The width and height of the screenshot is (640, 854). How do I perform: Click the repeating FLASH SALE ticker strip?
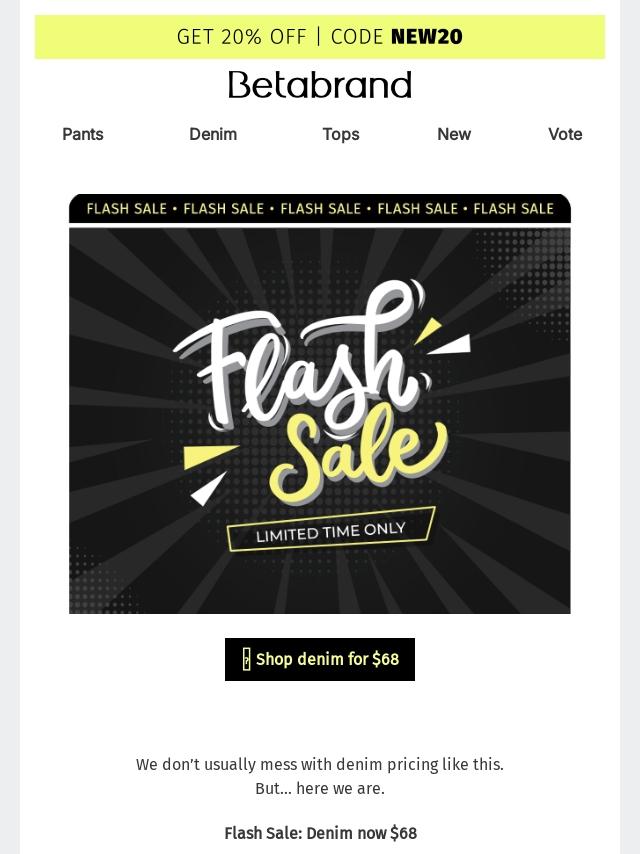click(x=320, y=209)
